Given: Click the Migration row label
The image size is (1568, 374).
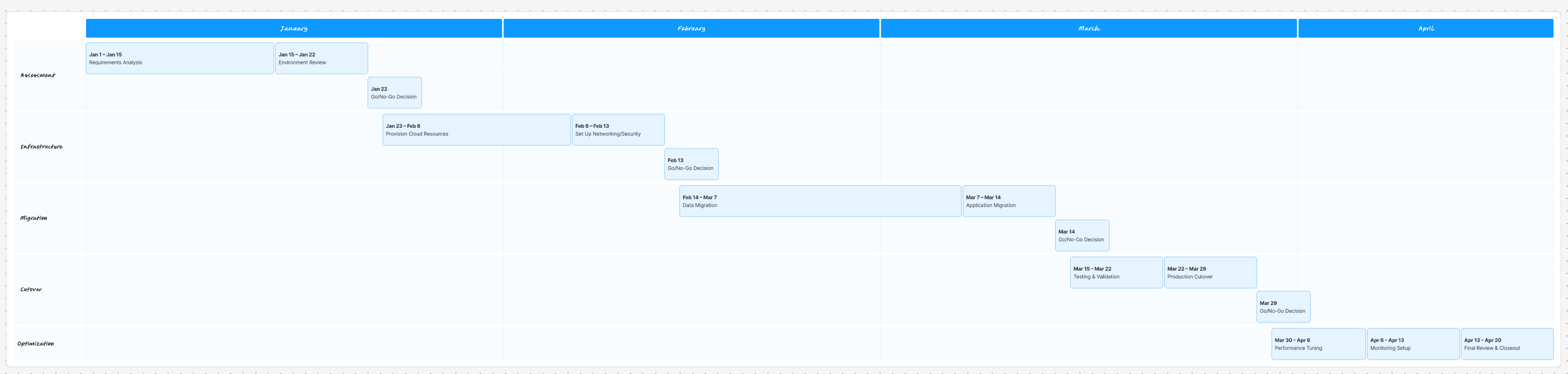Looking at the screenshot, I should 33,218.
